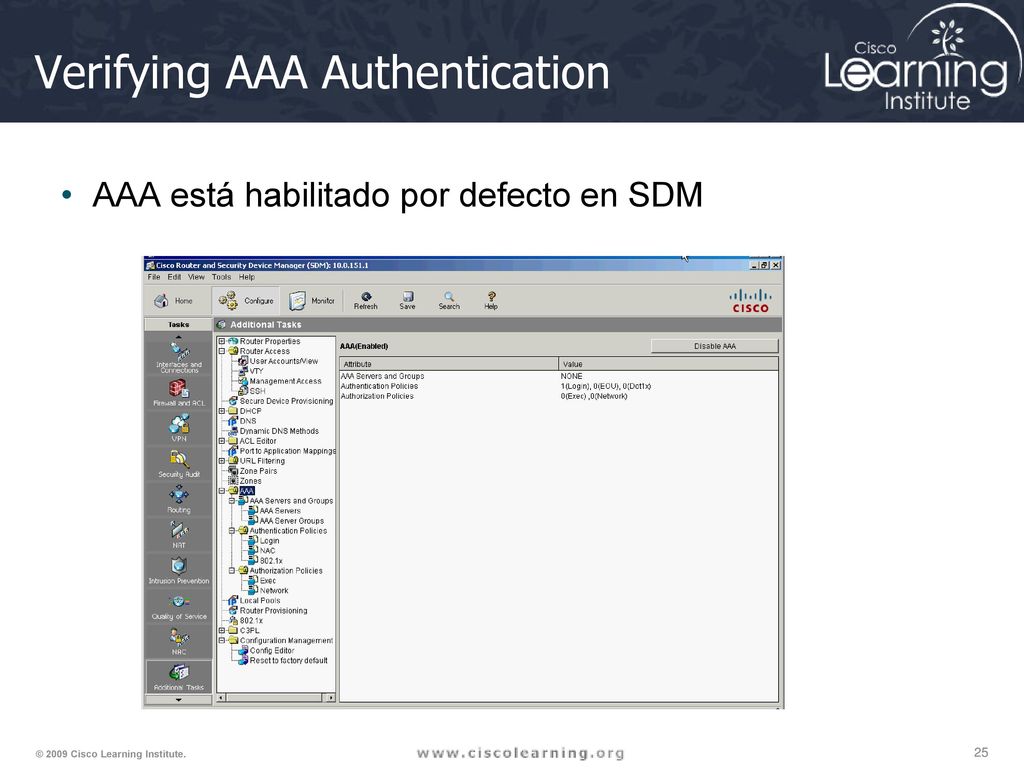Click the Search toolbar icon
This screenshot has height=768, width=1024.
(x=449, y=301)
